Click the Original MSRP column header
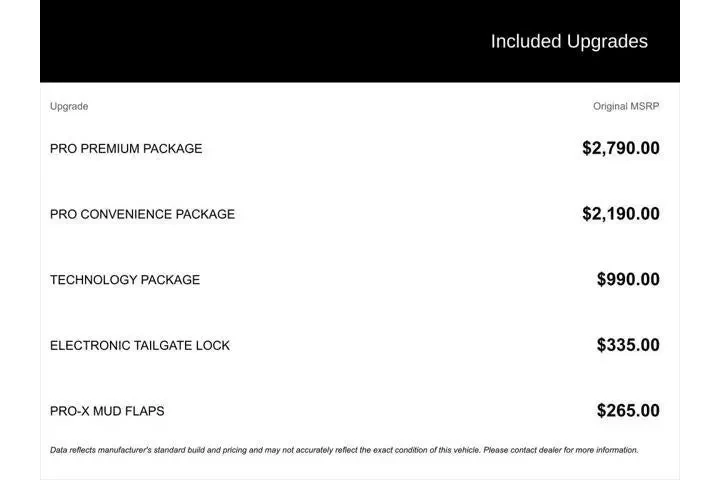 626,106
